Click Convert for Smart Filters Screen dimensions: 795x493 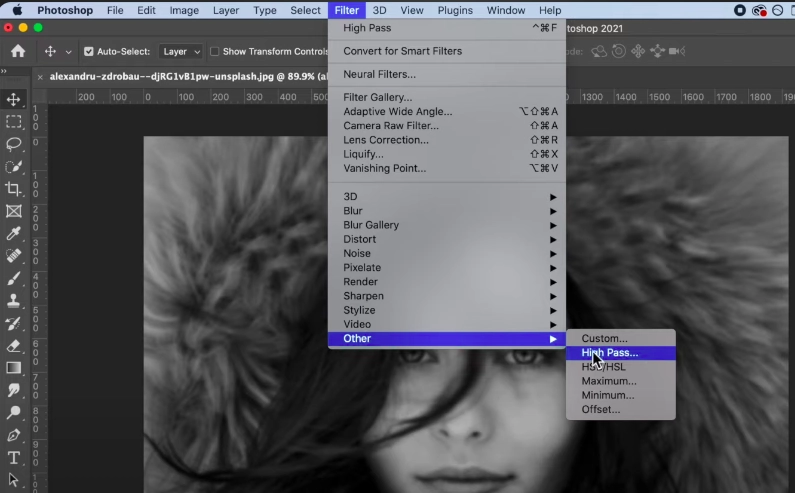pos(402,51)
